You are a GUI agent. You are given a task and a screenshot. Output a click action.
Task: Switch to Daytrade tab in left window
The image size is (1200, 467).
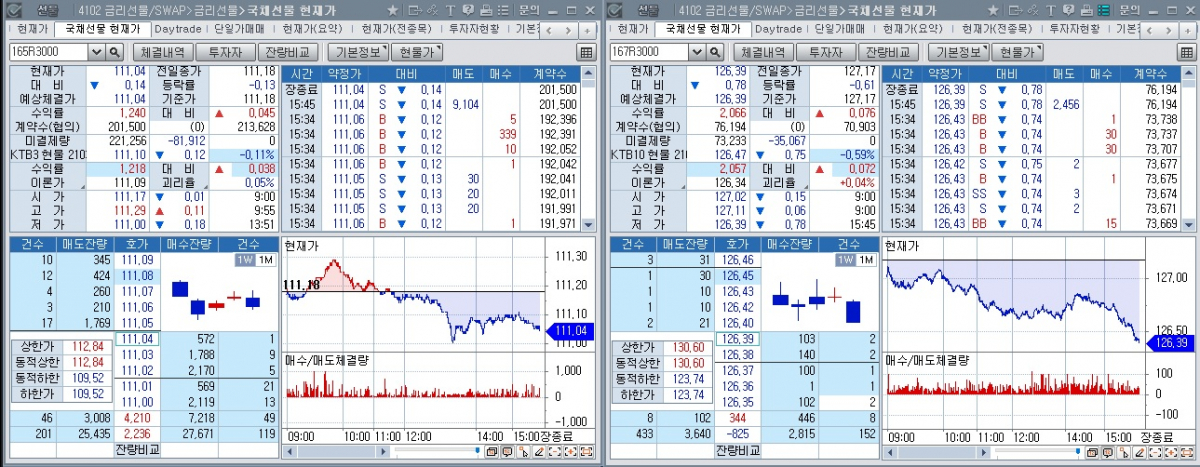coord(178,29)
